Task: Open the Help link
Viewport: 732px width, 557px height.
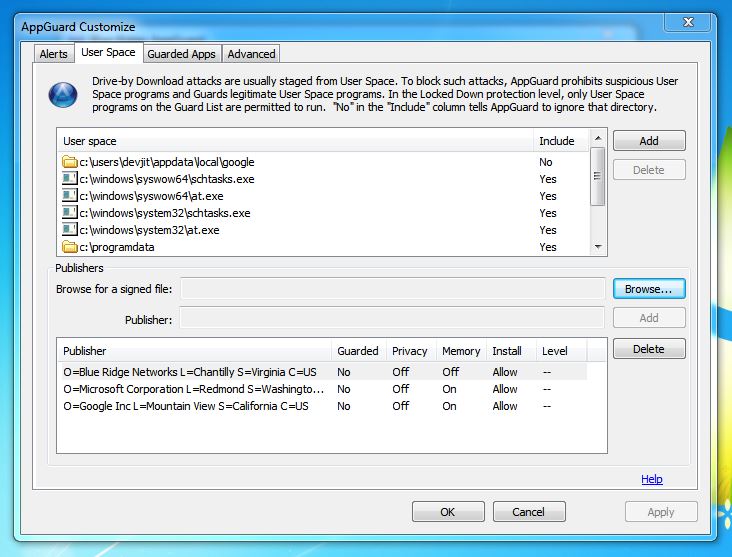Action: [652, 479]
